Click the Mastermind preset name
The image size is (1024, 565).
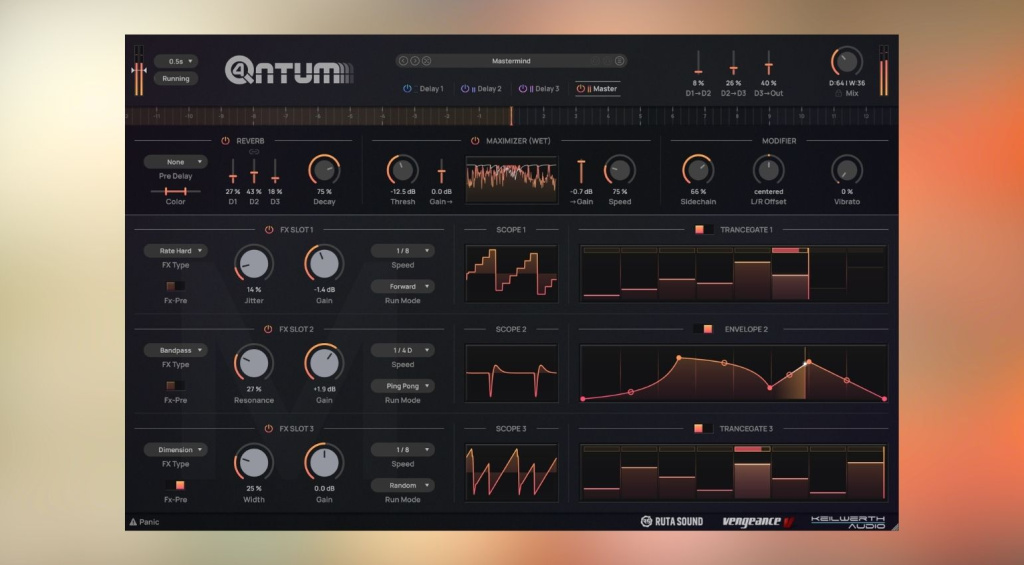click(x=511, y=61)
